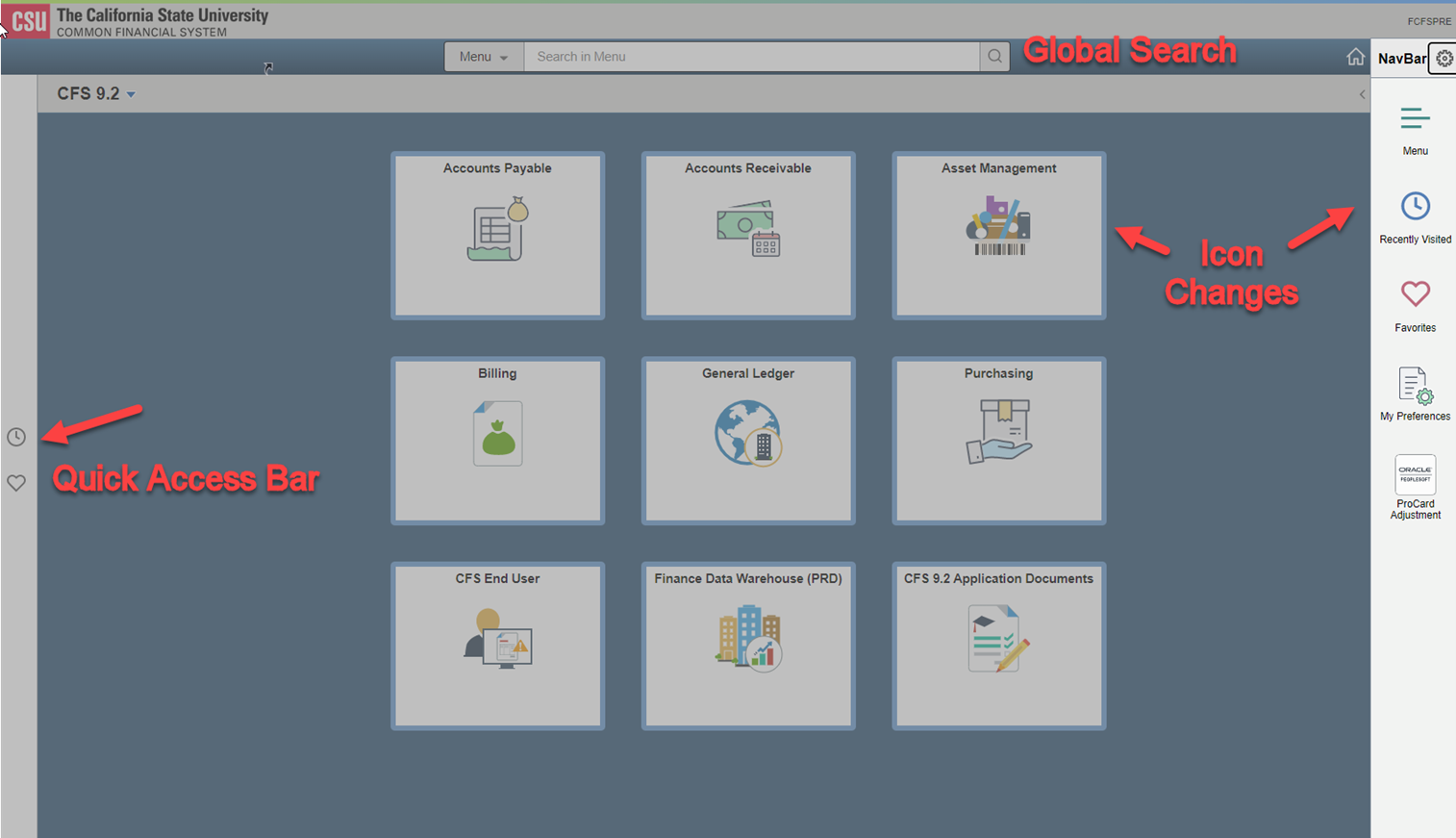
Task: Open Favorites from the Quick Access Bar
Action: point(16,482)
